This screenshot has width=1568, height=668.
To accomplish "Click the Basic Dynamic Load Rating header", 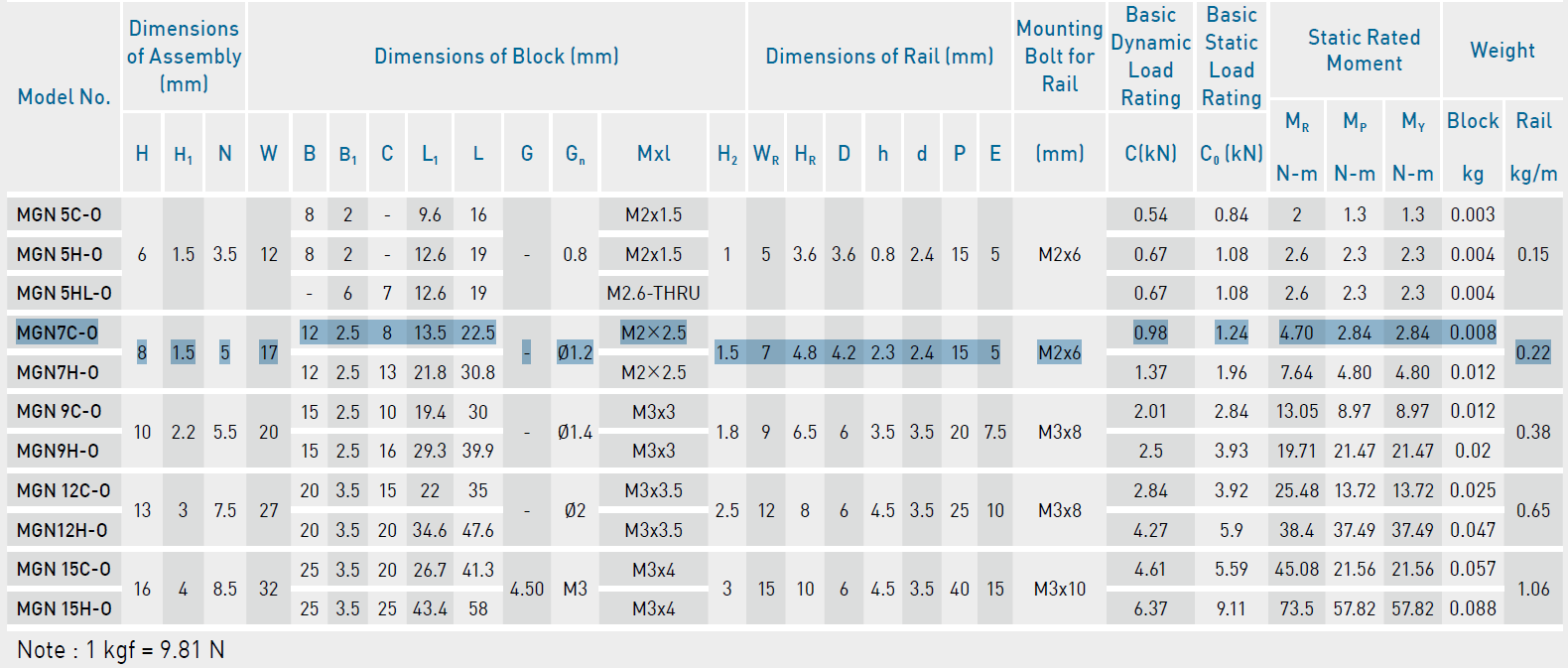I will click(1150, 57).
